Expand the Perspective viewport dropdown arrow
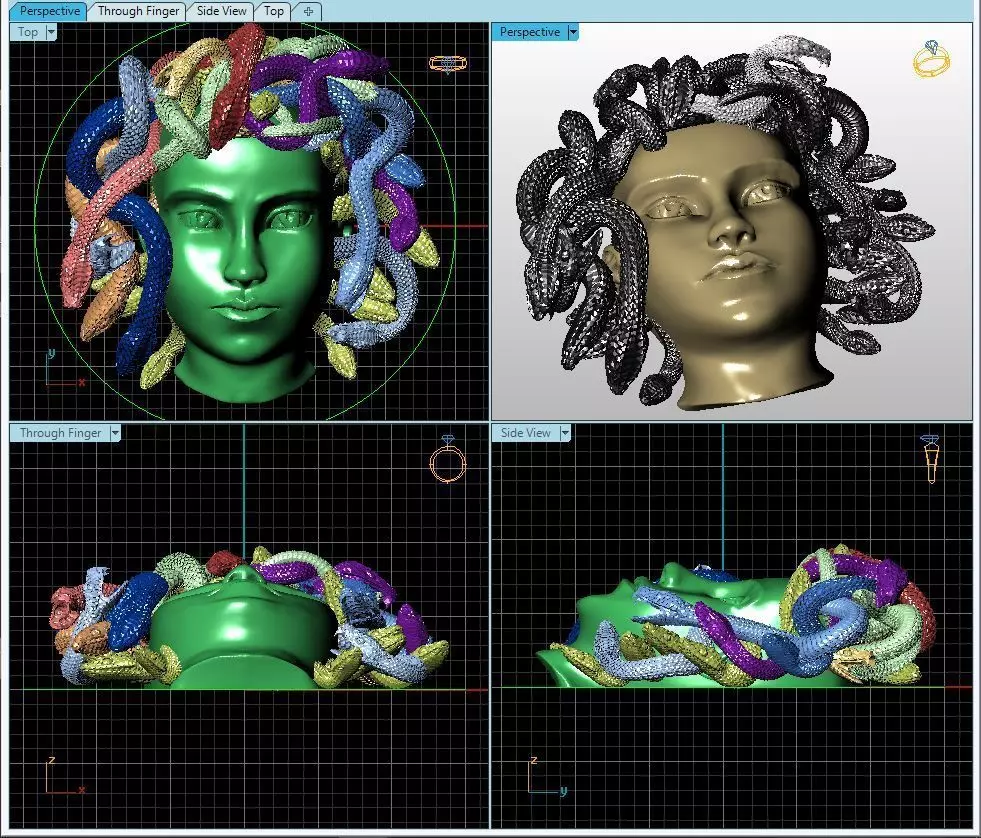 (x=573, y=32)
